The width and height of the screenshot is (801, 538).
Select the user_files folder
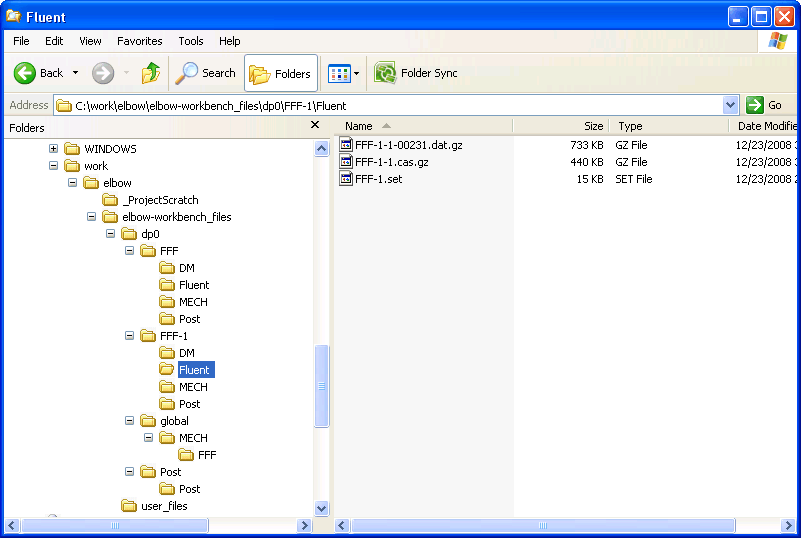coord(164,506)
